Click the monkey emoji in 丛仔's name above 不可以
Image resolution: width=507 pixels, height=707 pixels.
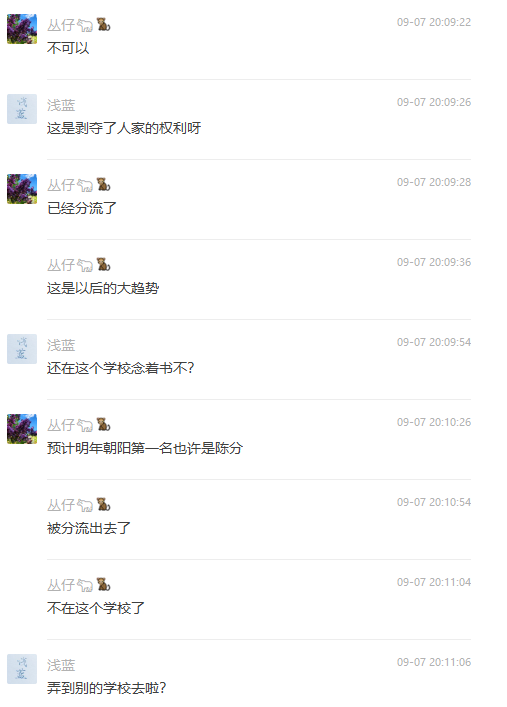[104, 24]
